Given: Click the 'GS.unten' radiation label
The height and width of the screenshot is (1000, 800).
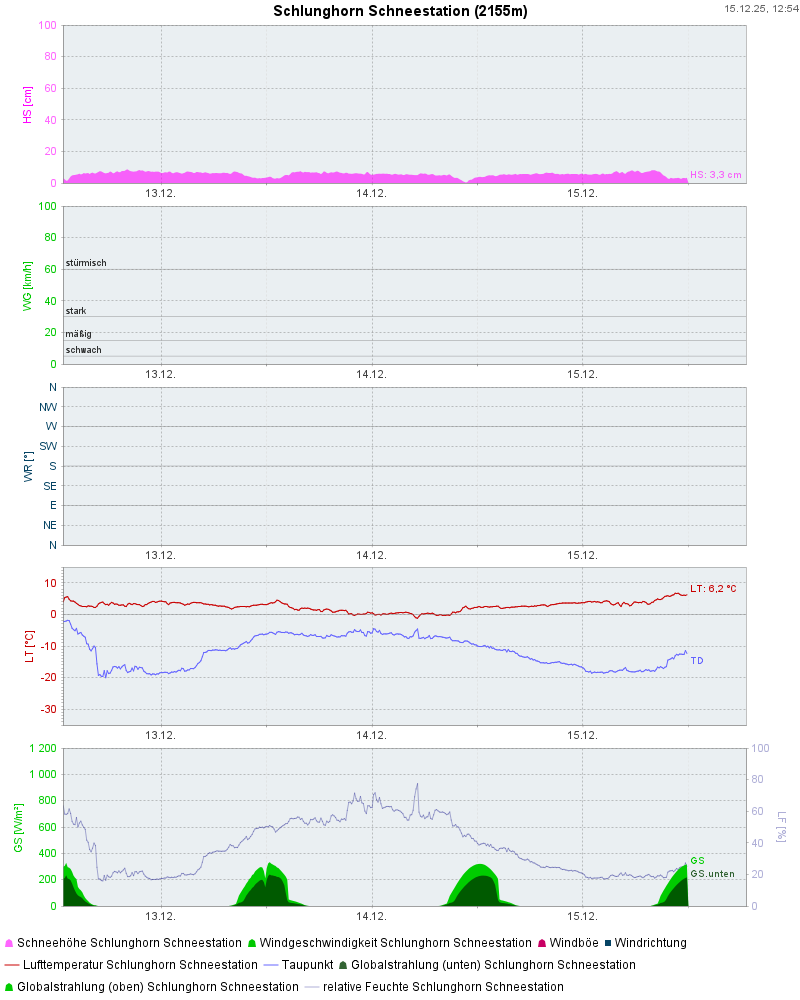Looking at the screenshot, I should pyautogui.click(x=713, y=874).
